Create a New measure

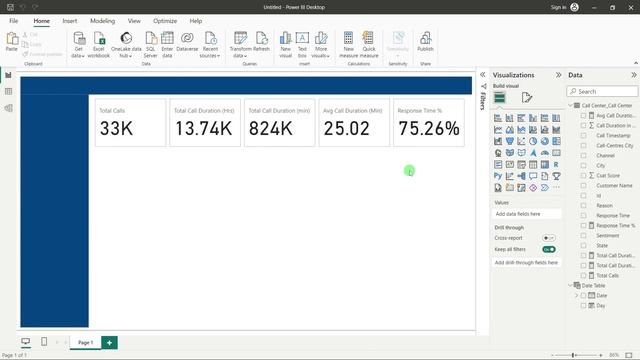click(348, 44)
